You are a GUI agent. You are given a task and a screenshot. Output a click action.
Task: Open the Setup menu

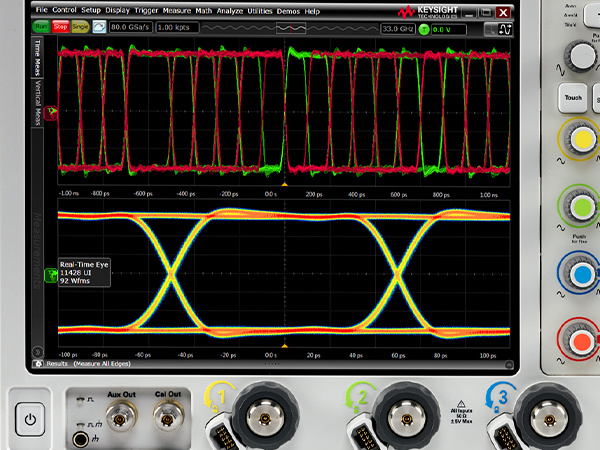point(91,10)
